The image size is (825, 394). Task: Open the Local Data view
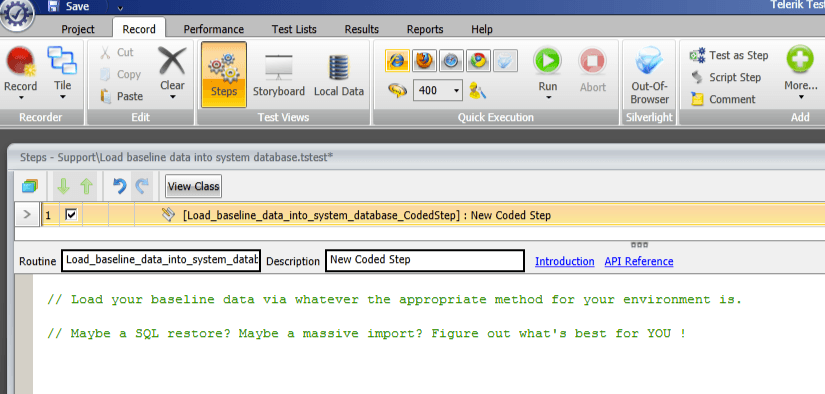tap(339, 75)
